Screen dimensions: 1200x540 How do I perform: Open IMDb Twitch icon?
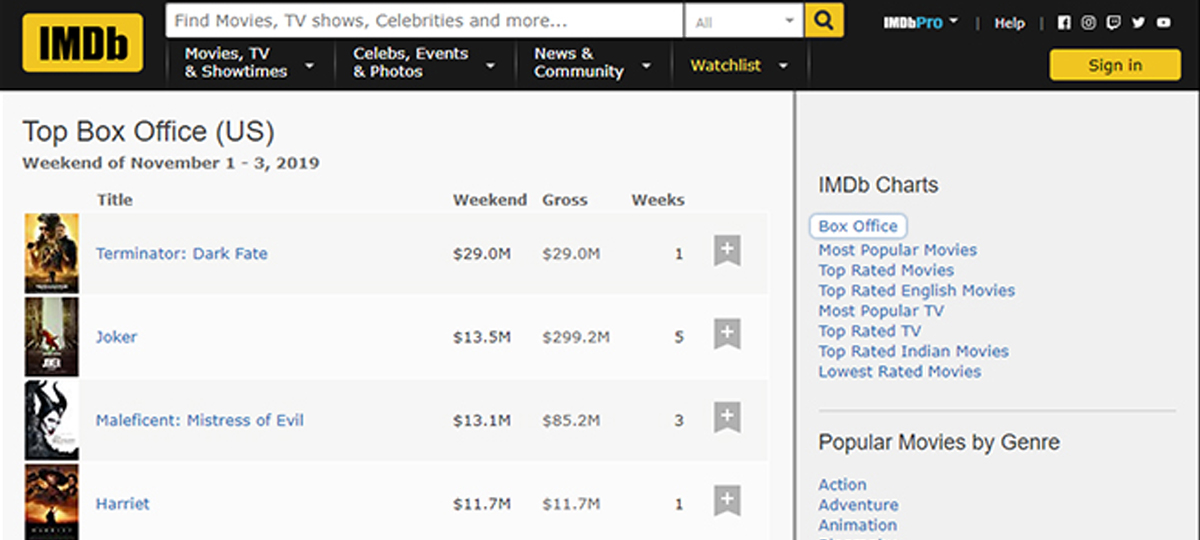point(1114,23)
